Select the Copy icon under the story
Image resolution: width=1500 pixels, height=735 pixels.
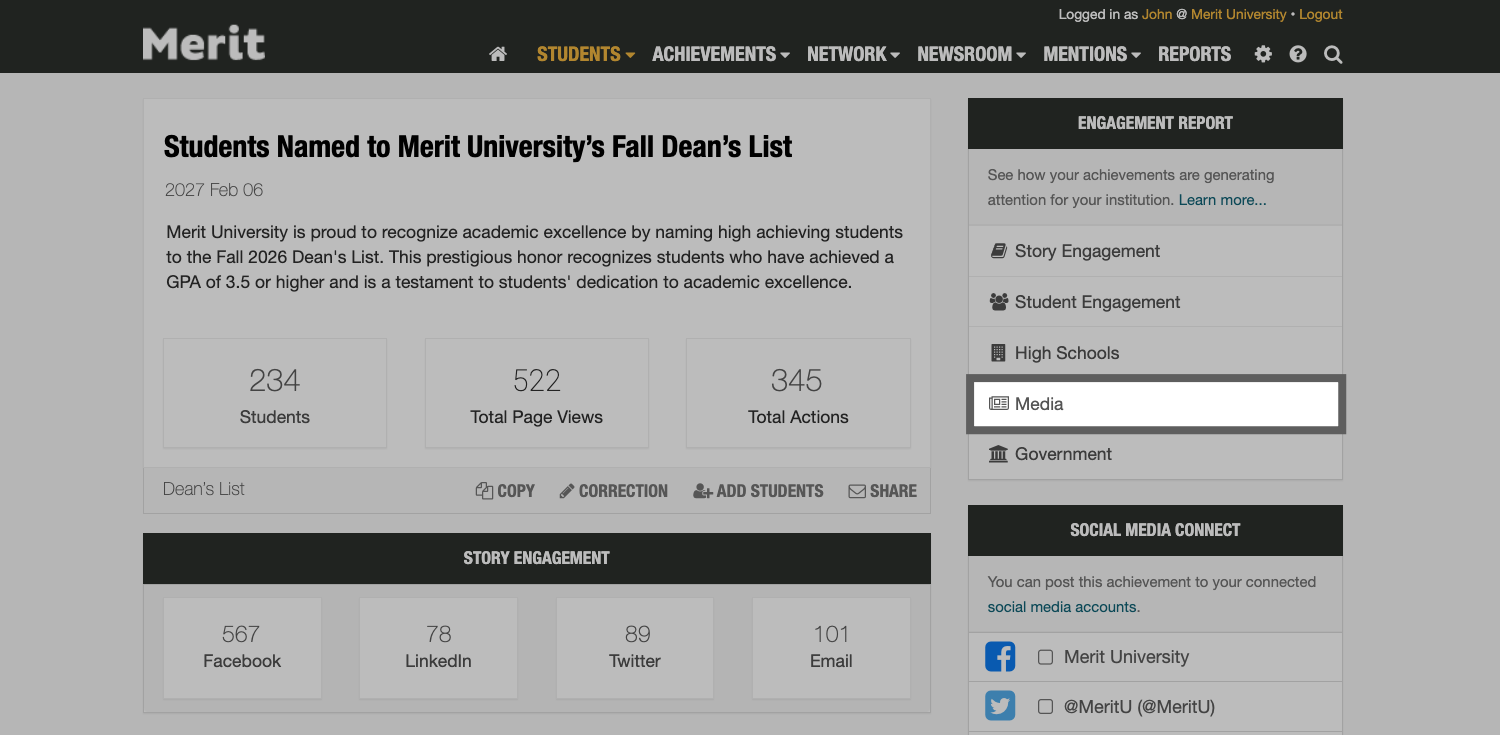[484, 490]
